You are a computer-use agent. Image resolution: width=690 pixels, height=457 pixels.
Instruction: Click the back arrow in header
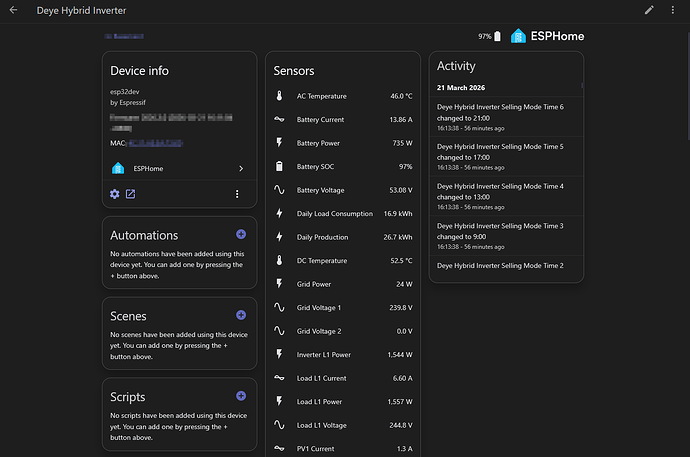click(x=13, y=10)
